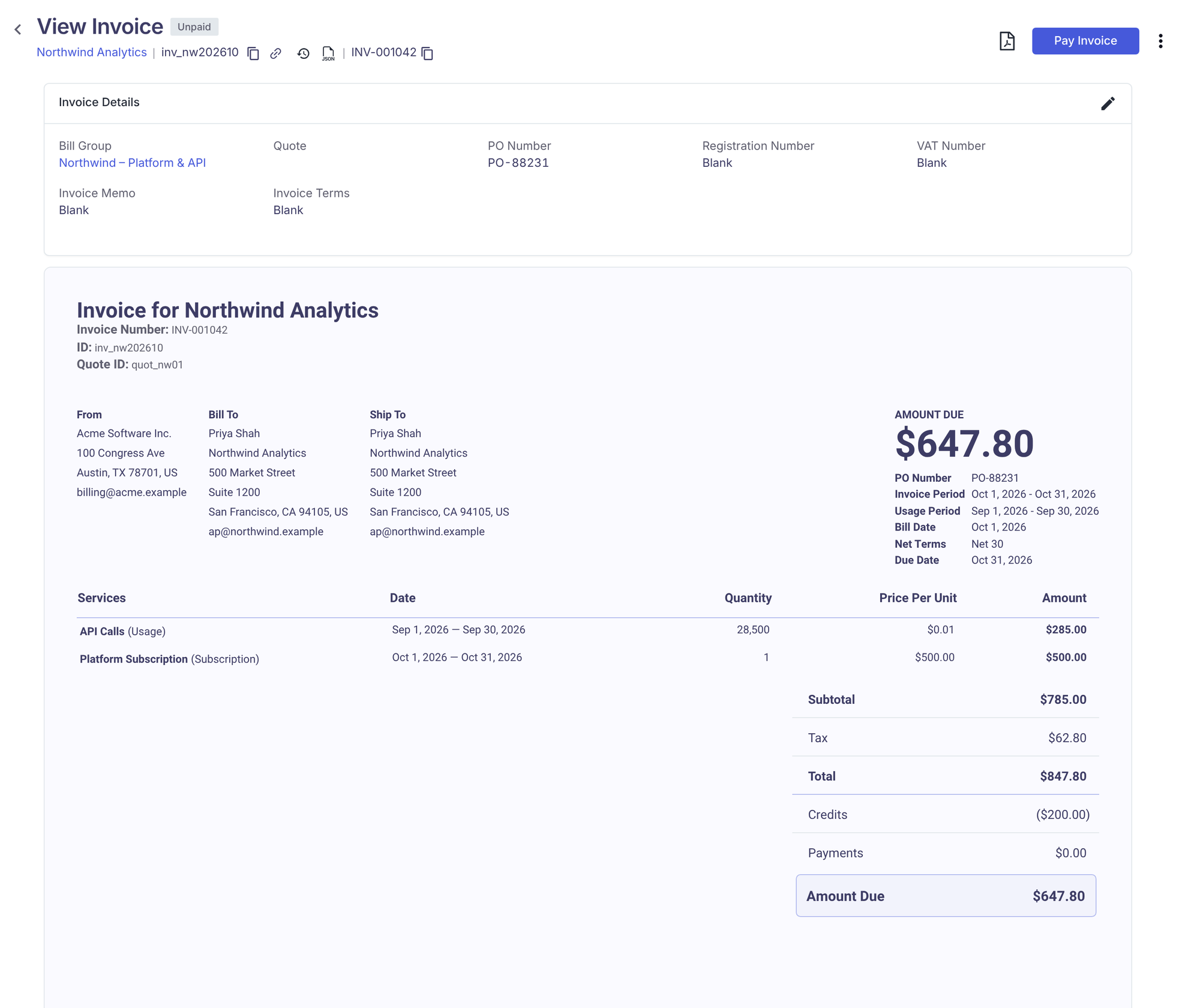1200x1008 pixels.
Task: Select PO Number value PO-88231 in details
Action: coord(518,163)
